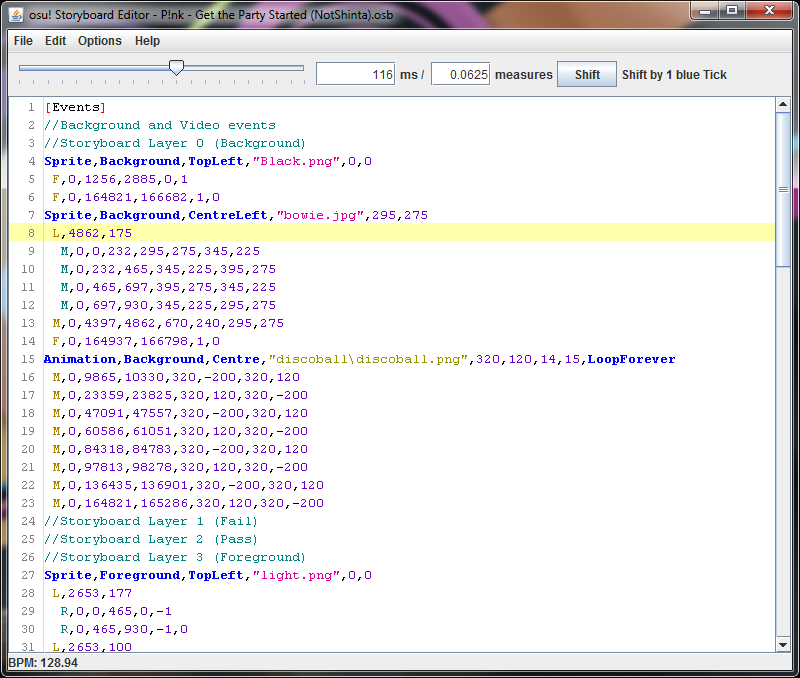Image resolution: width=800 pixels, height=678 pixels.
Task: Click line "R,0,465,930,-1,0"
Action: click(124, 630)
